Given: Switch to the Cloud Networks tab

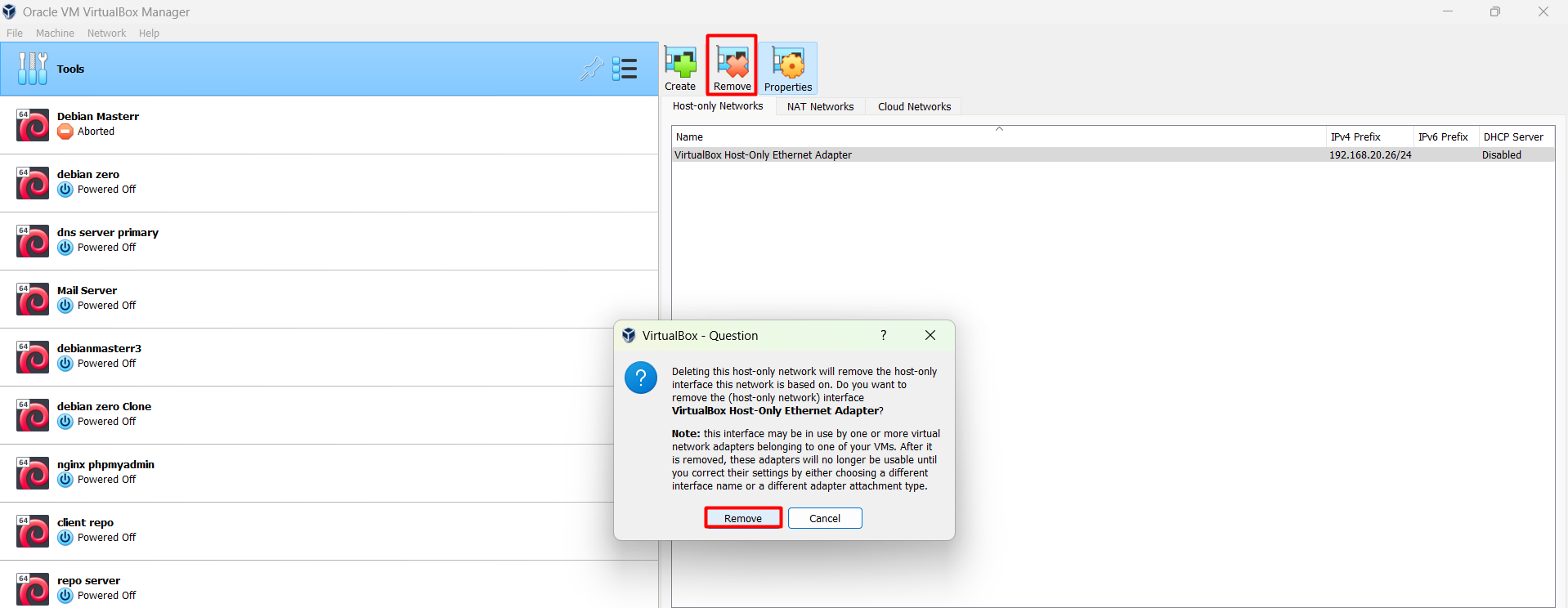Looking at the screenshot, I should [x=914, y=107].
